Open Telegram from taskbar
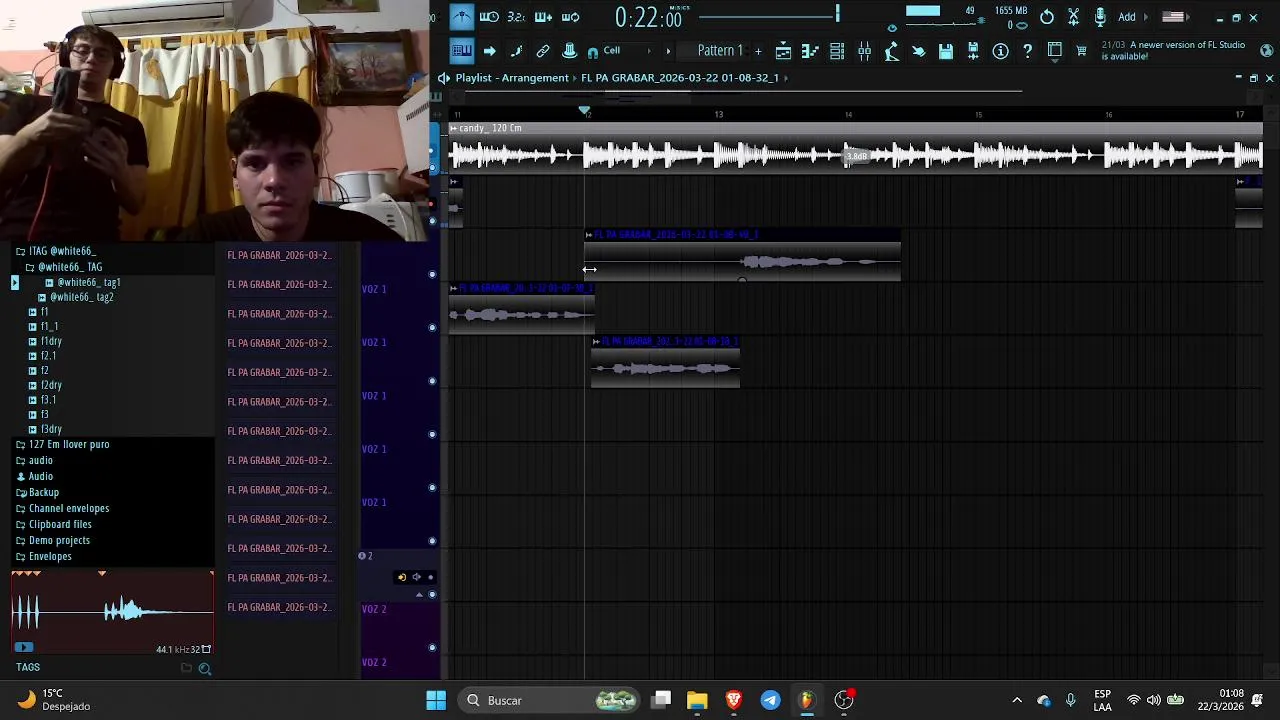The width and height of the screenshot is (1280, 720). pos(770,700)
